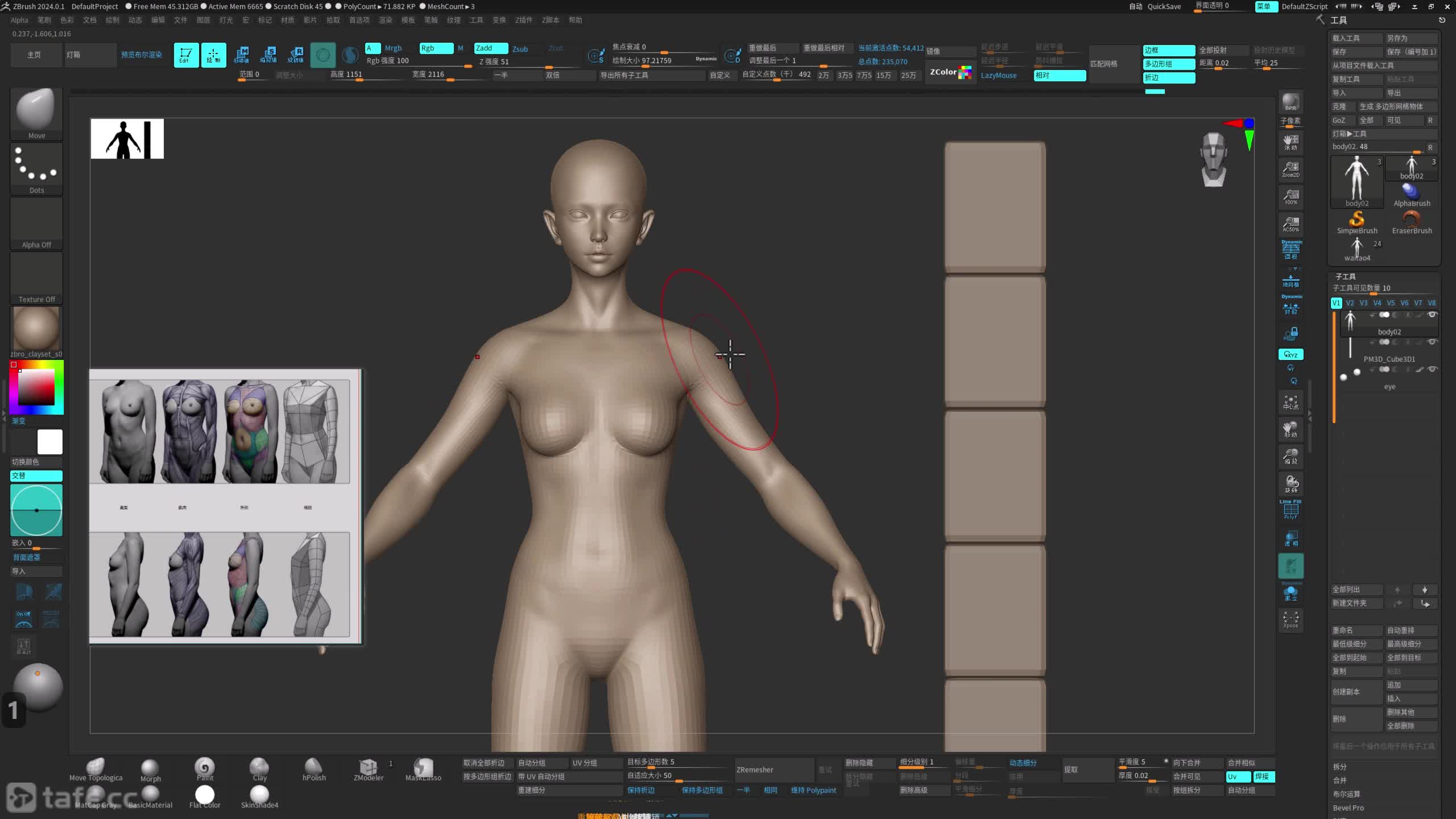Image resolution: width=1456 pixels, height=819 pixels.
Task: Select the hPolish brush
Action: (314, 770)
